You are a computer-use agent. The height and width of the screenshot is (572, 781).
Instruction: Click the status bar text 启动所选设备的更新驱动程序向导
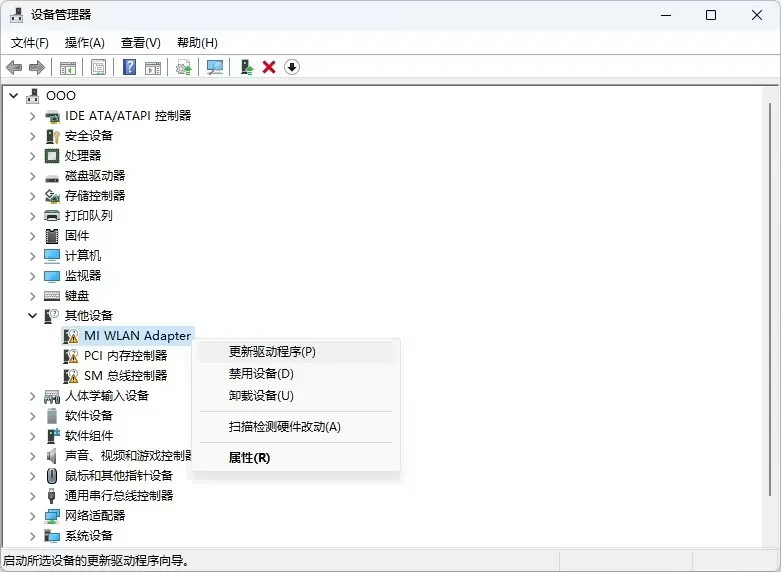[x=97, y=561]
